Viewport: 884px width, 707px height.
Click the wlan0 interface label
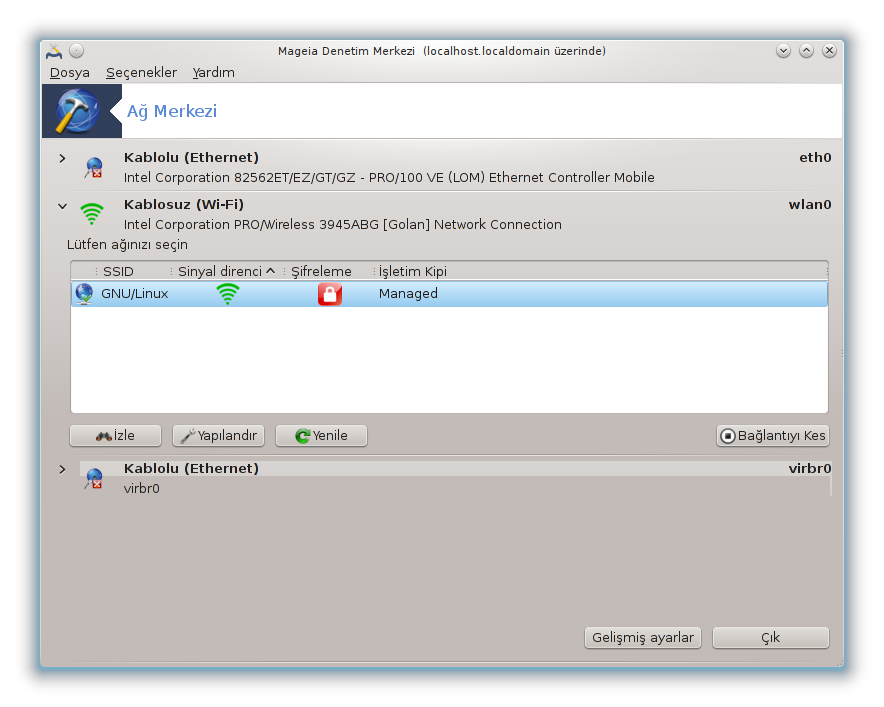pos(810,205)
